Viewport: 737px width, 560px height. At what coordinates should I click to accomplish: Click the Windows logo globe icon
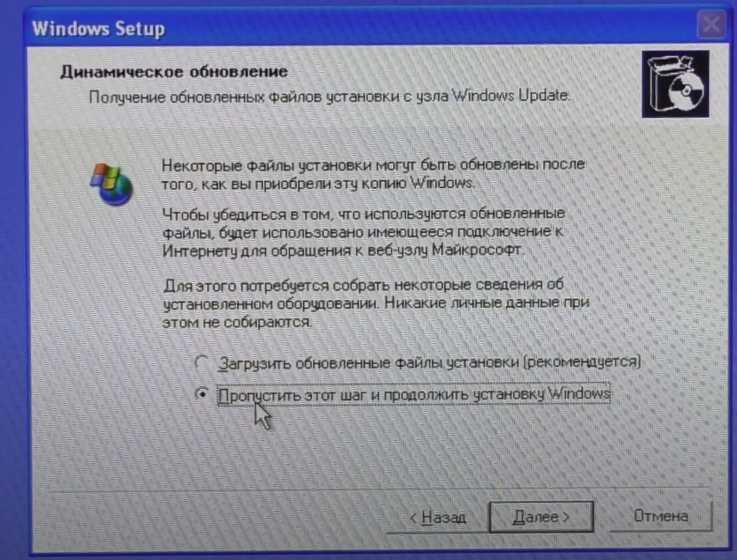coord(111,184)
